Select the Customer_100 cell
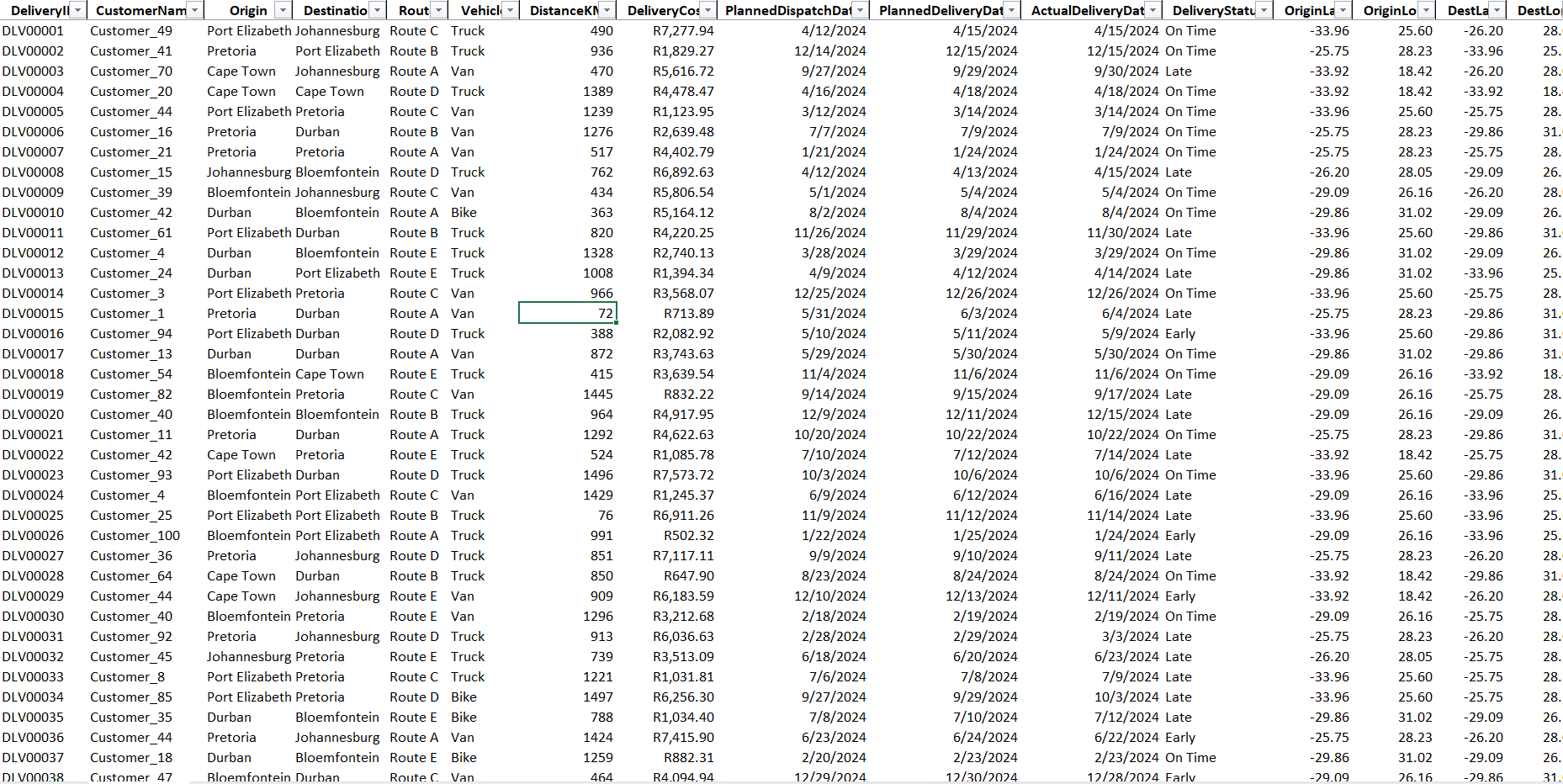The width and height of the screenshot is (1563, 784). [x=135, y=536]
